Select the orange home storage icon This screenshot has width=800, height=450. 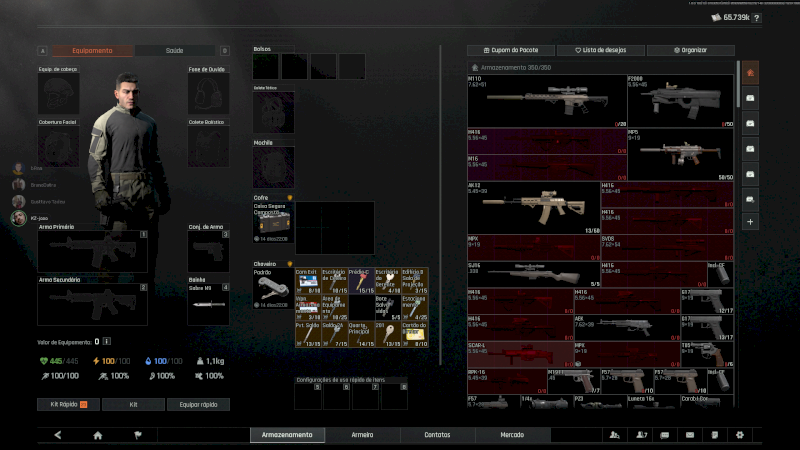point(751,72)
